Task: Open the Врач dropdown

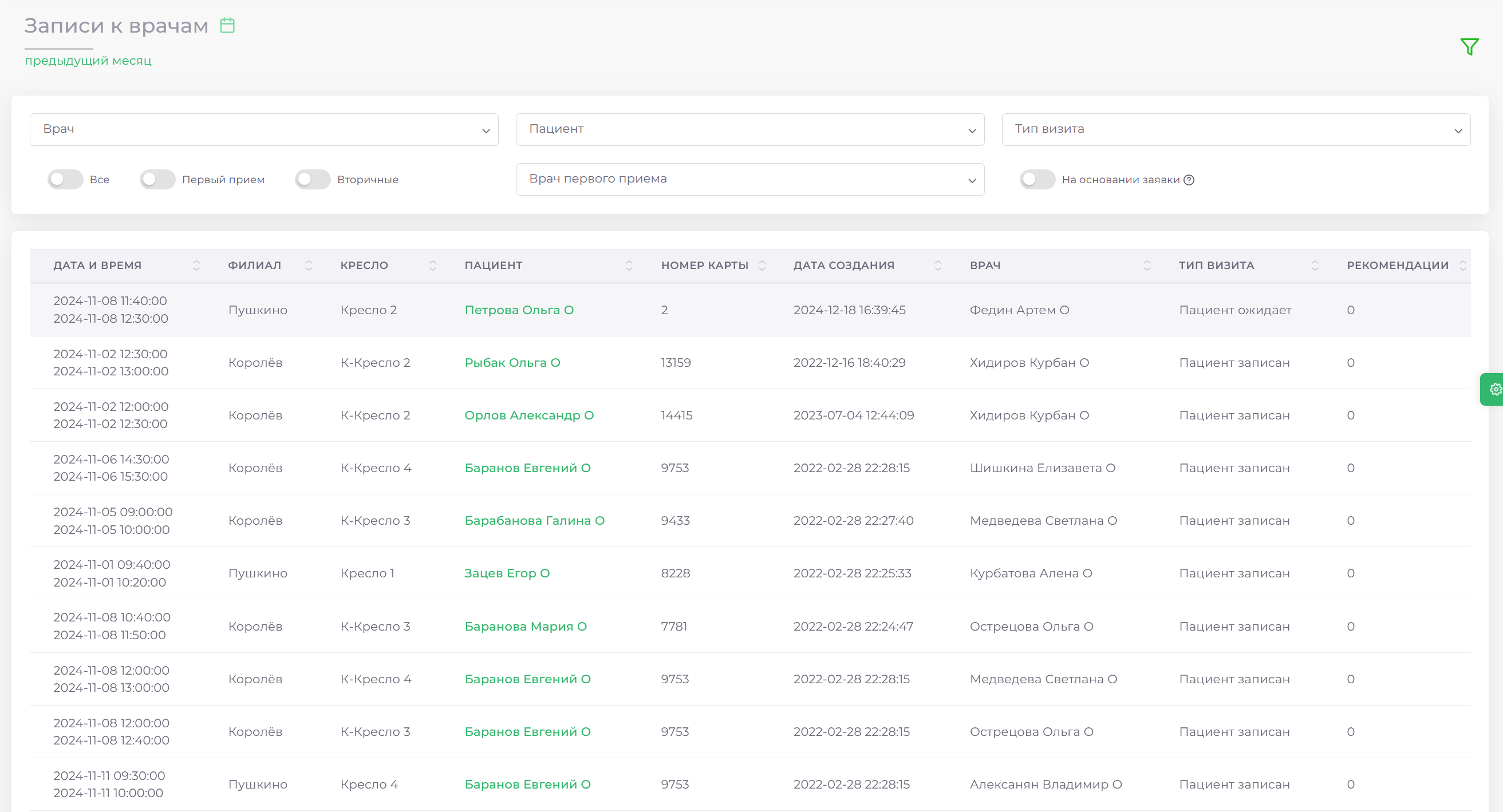Action: click(264, 129)
